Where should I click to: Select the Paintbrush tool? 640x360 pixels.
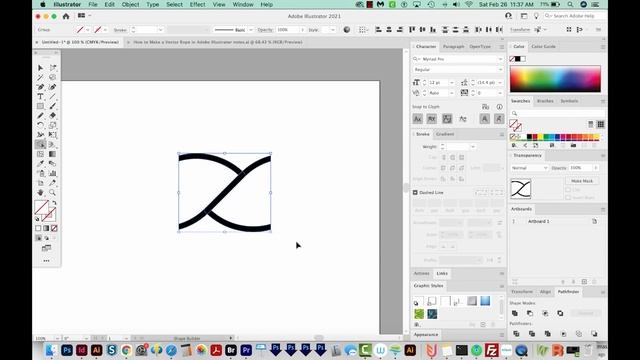click(x=53, y=106)
